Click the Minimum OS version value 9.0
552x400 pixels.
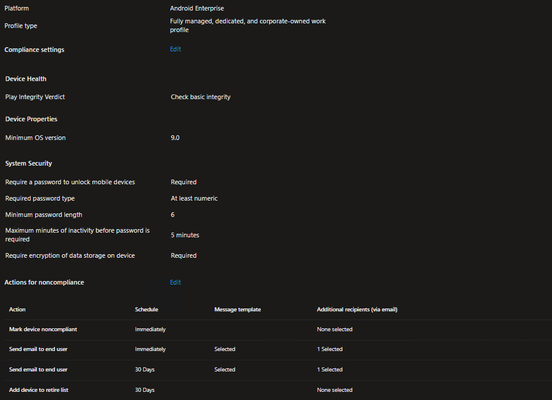pyautogui.click(x=175, y=138)
